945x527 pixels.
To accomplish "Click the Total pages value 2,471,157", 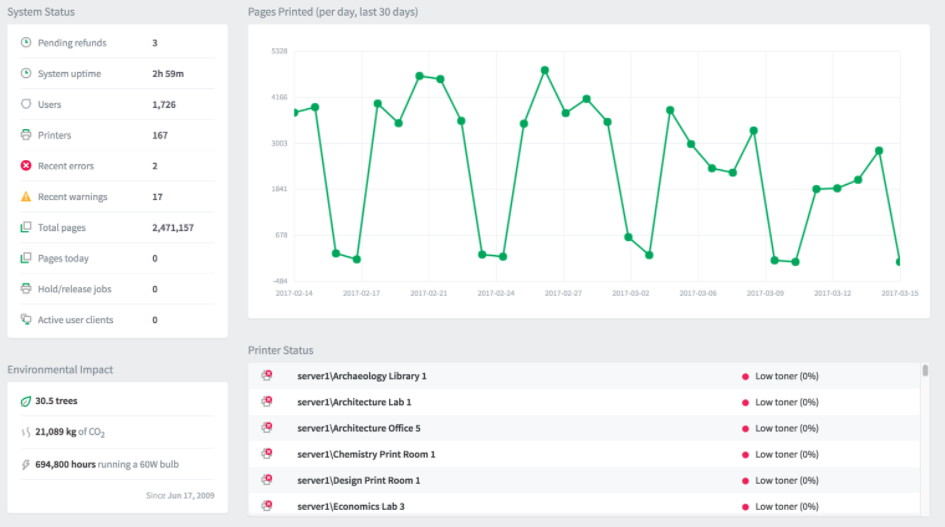I will (x=173, y=227).
